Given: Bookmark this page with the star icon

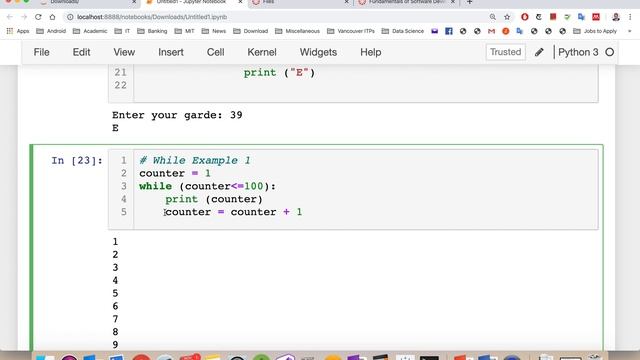Looking at the screenshot, I should coord(507,17).
